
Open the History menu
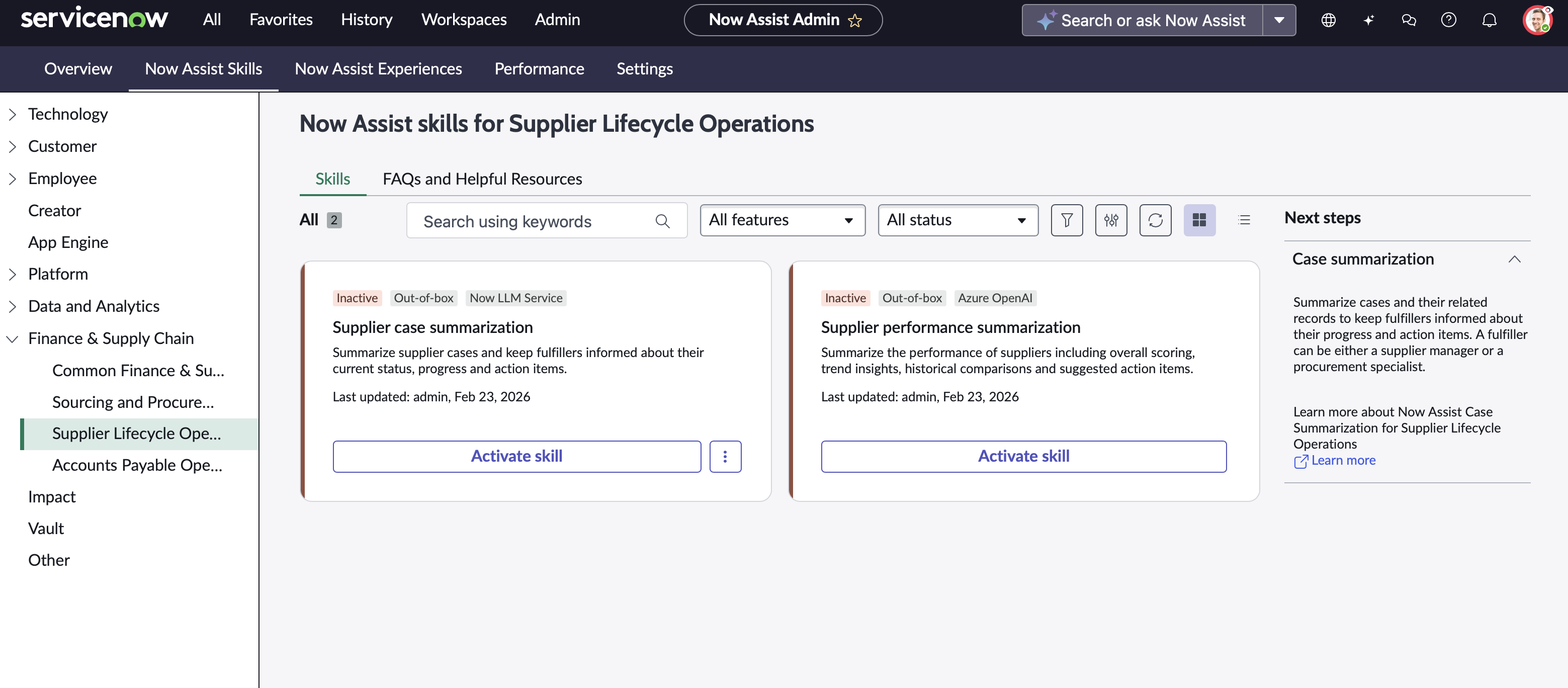tap(367, 20)
